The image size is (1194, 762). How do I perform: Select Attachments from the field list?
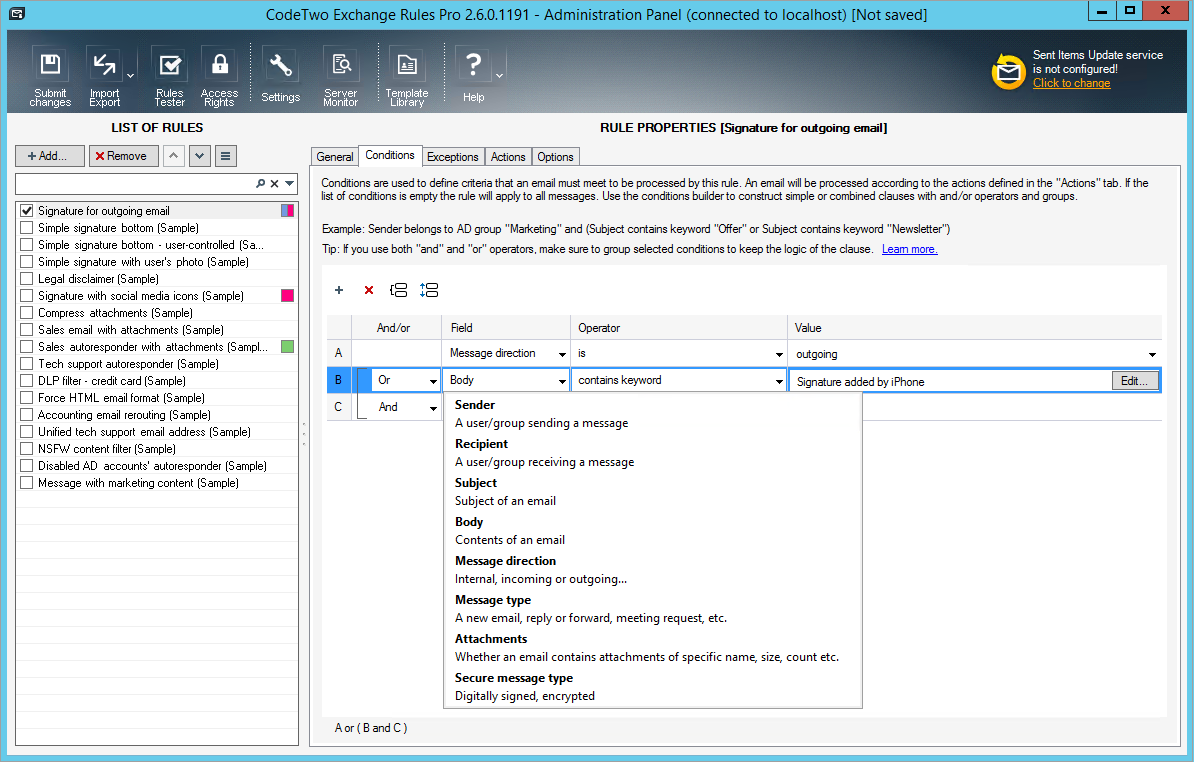[491, 638]
